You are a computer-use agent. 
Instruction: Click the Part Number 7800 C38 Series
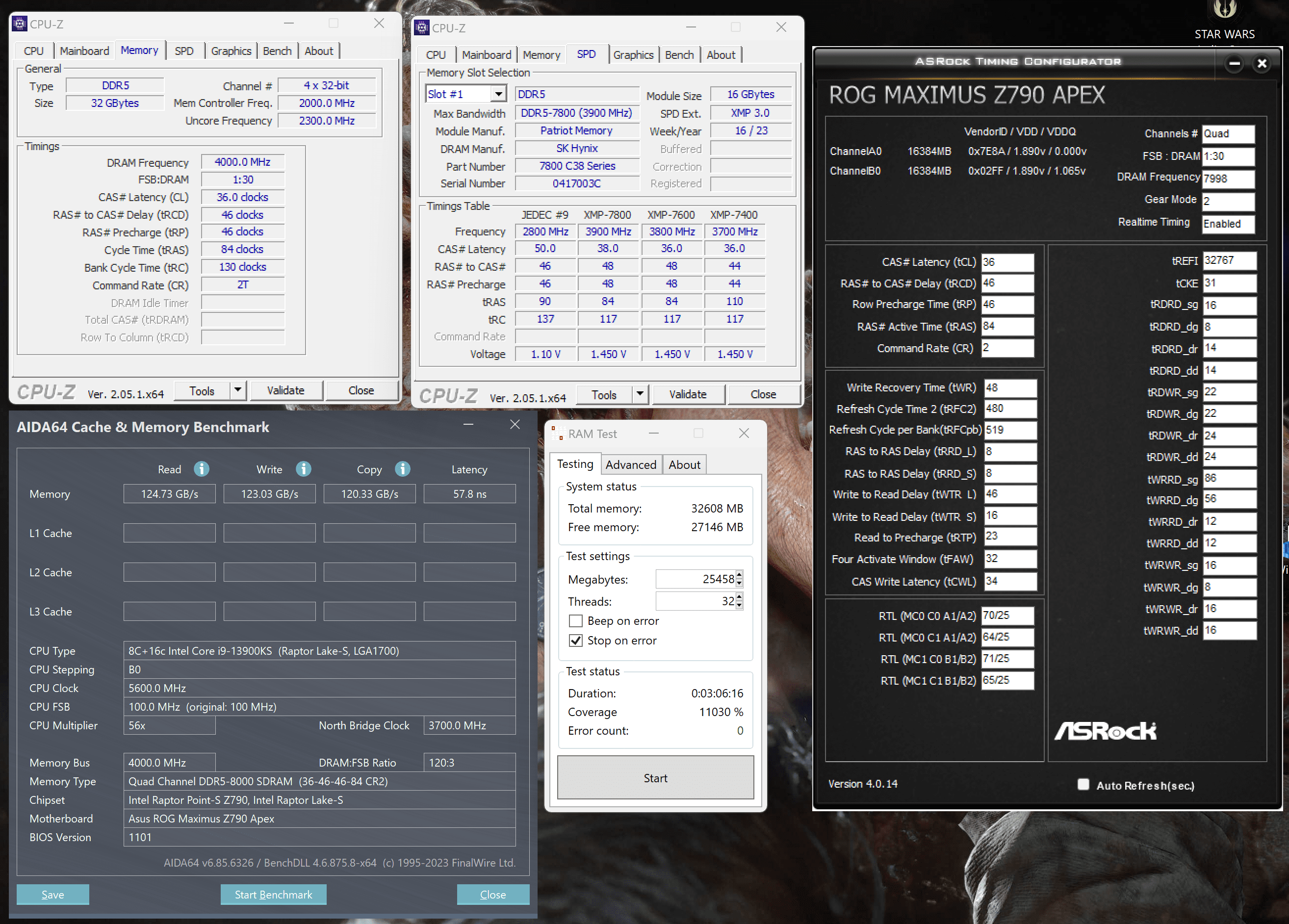pyautogui.click(x=577, y=166)
